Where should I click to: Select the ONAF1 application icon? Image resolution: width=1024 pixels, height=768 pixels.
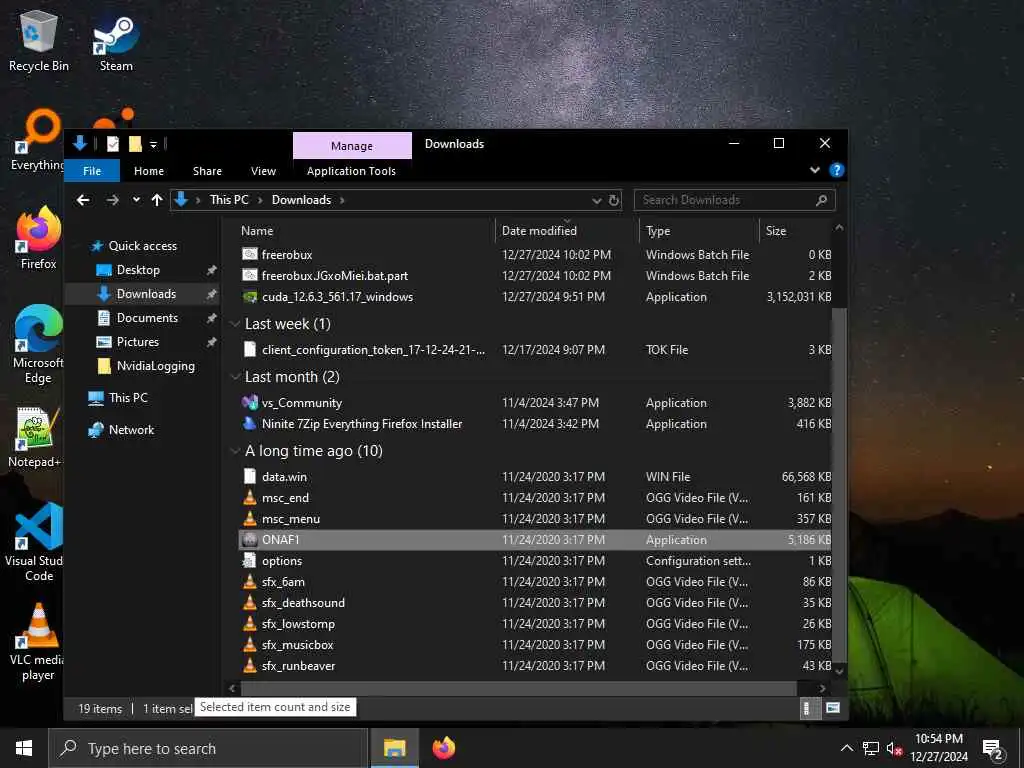click(x=249, y=540)
